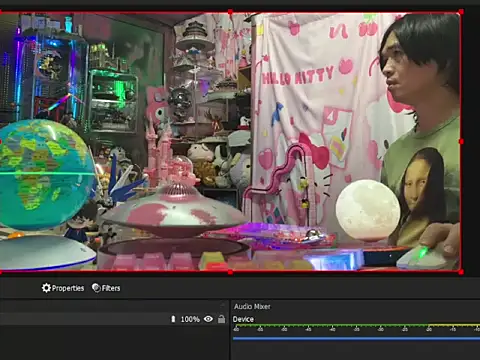Click top-right red corner handle of preview
480x360 pixels.
[x=461, y=12]
